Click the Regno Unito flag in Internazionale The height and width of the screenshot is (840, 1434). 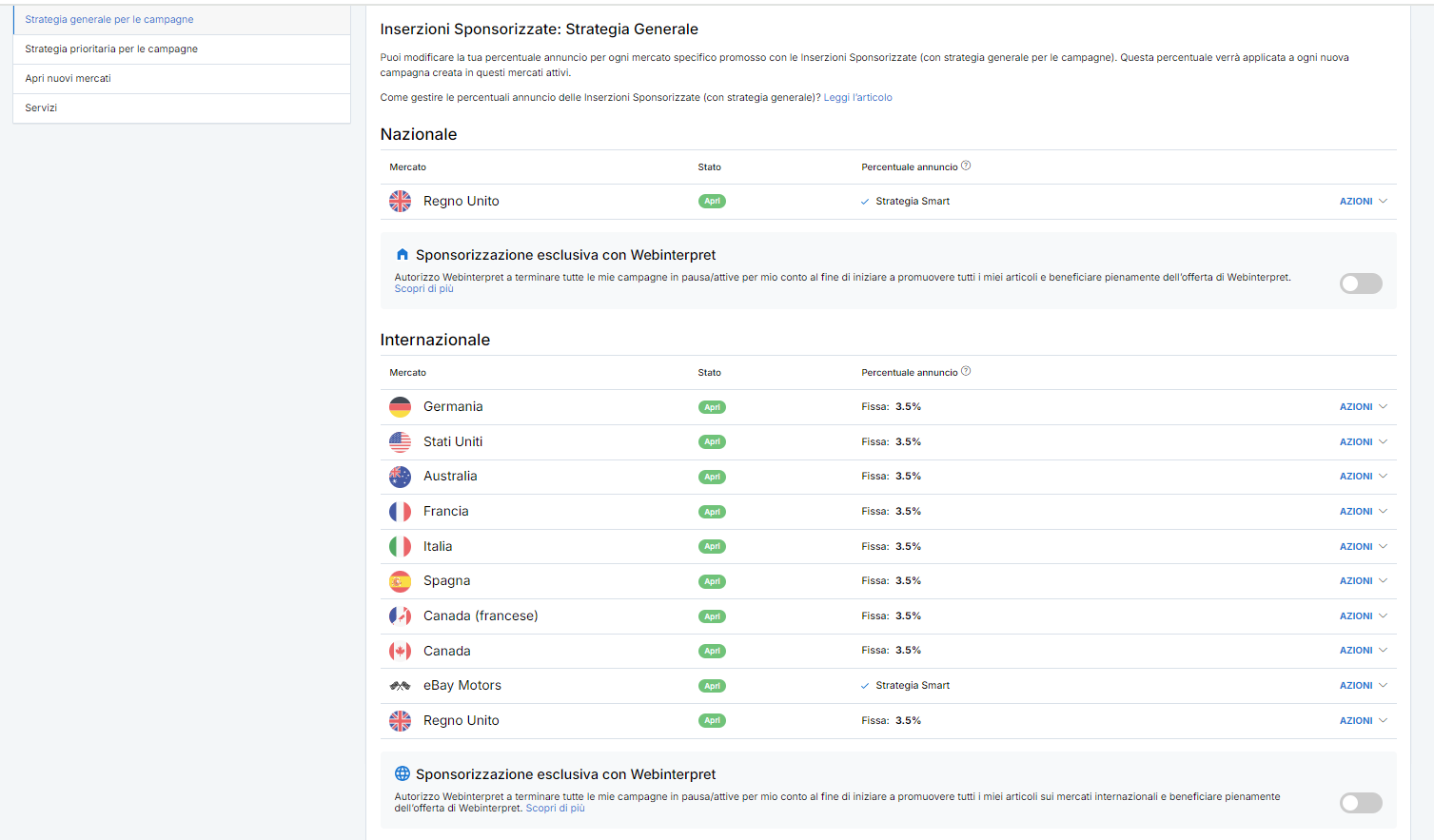coord(400,721)
